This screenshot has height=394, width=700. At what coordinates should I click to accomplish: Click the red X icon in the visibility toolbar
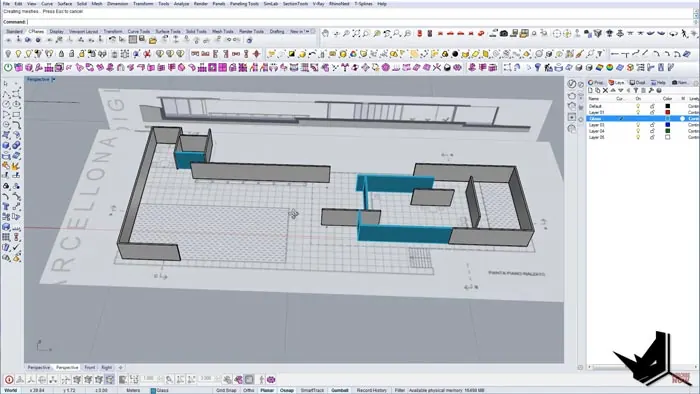pos(147,54)
